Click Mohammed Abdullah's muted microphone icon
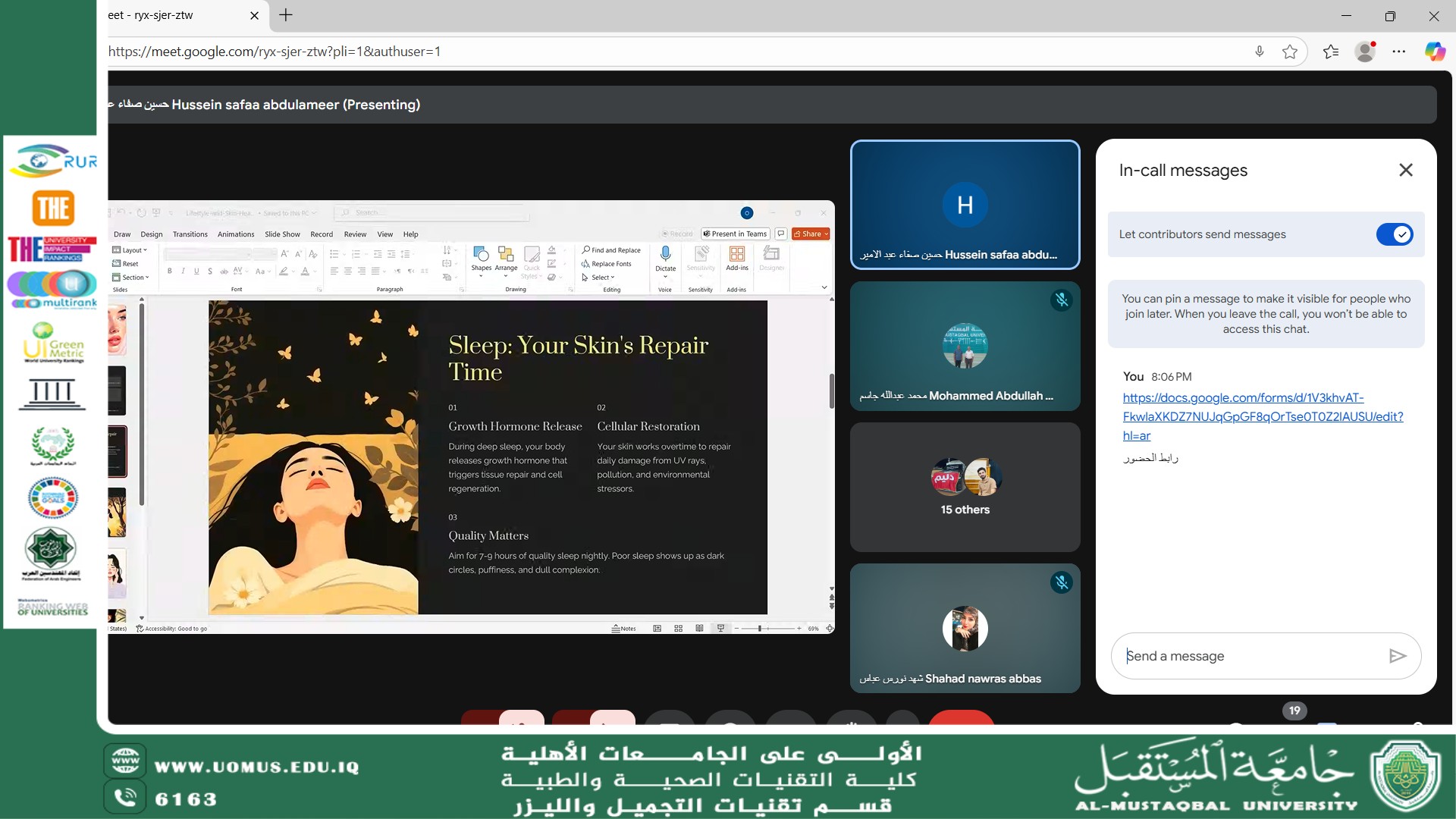1456x819 pixels. 1061,300
